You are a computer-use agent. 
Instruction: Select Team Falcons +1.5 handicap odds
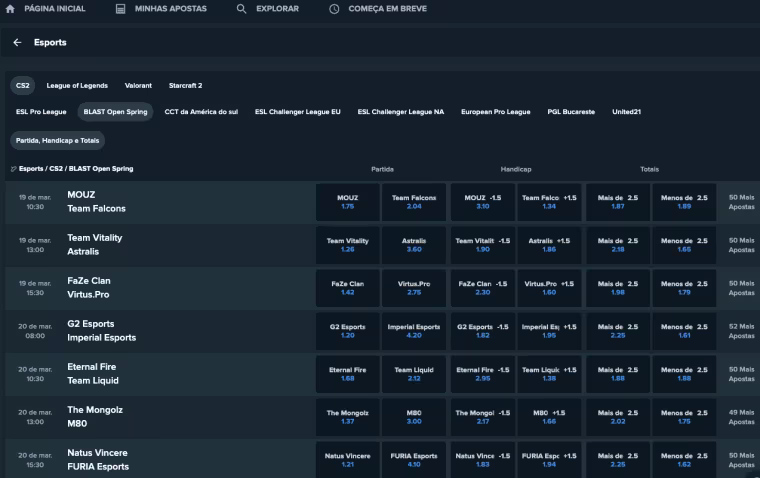pos(549,202)
